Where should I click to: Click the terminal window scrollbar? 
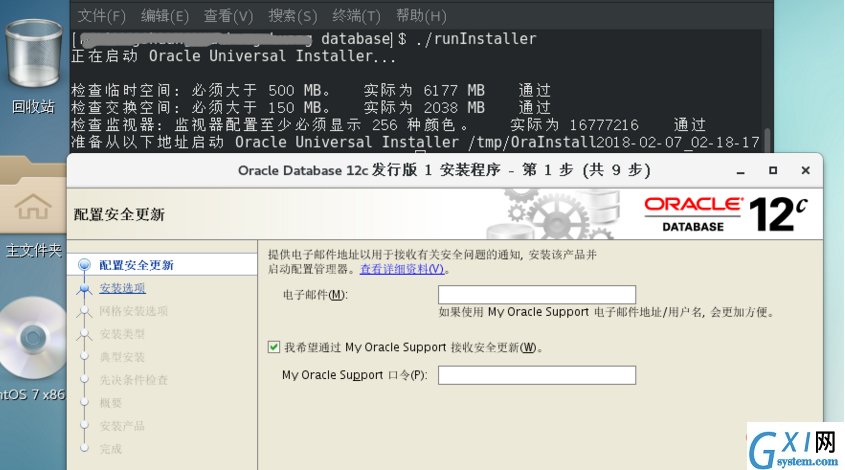pyautogui.click(x=767, y=140)
